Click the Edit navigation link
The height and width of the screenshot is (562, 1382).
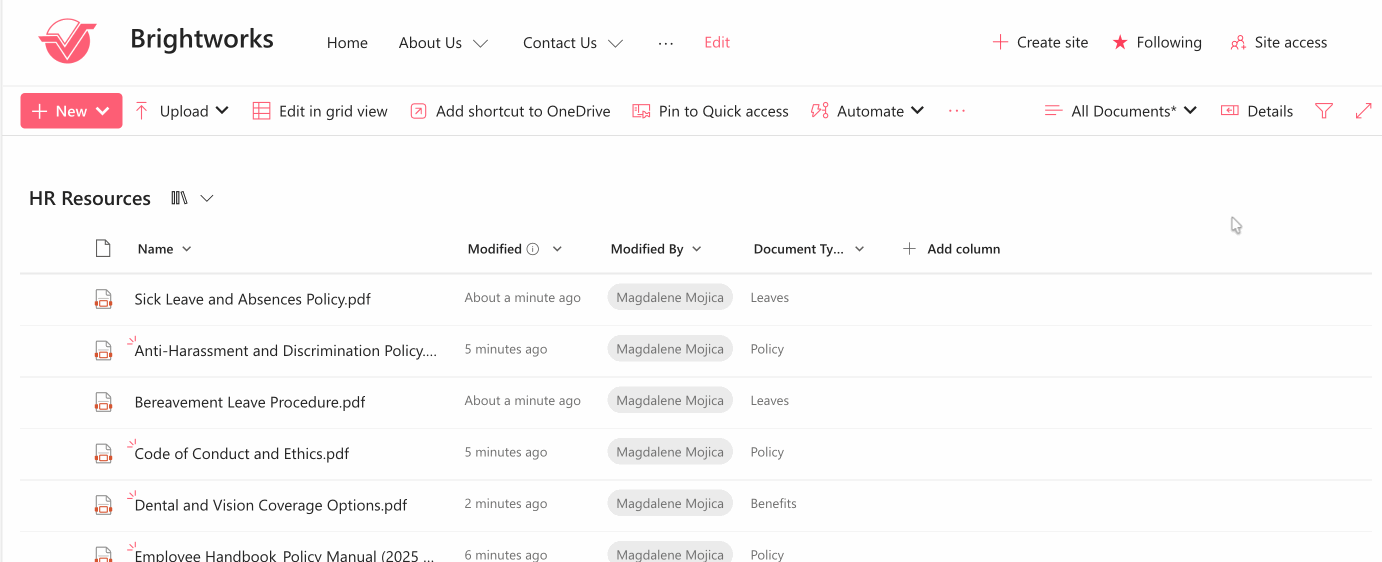coord(717,43)
